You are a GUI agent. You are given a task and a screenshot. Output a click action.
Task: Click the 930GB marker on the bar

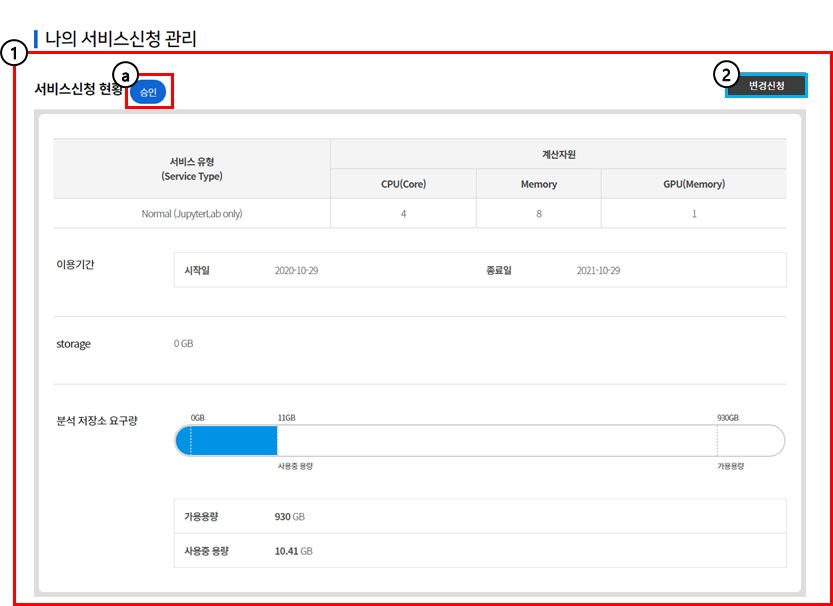point(728,418)
